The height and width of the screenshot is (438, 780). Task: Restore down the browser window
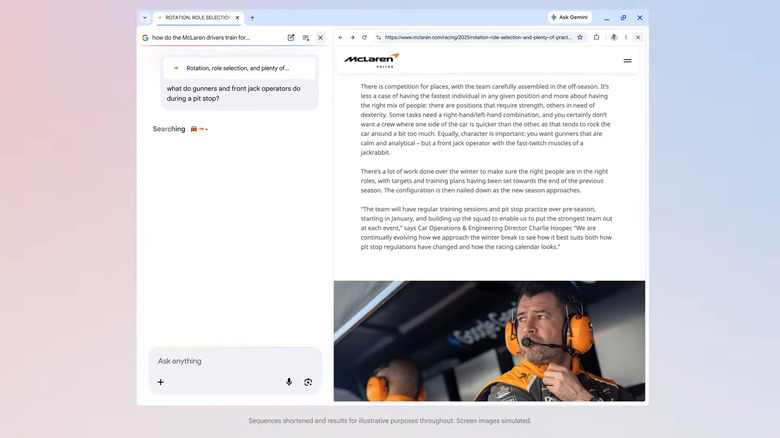pyautogui.click(x=623, y=17)
